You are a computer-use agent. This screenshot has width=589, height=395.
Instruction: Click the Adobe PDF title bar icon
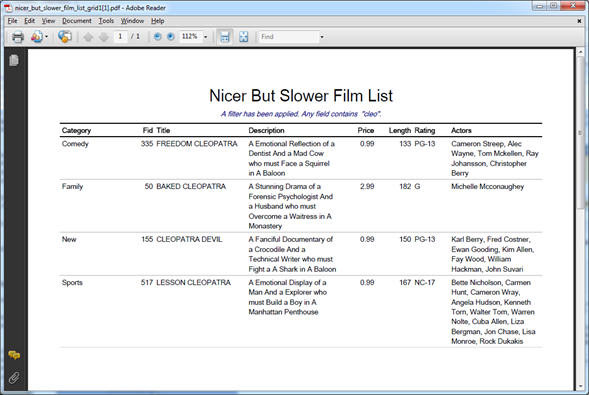[x=8, y=8]
